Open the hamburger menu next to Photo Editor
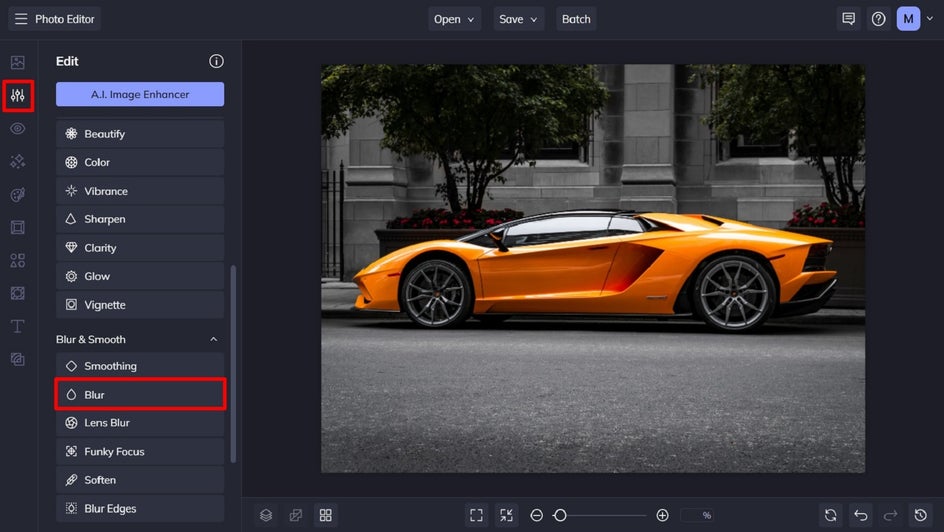 tap(21, 19)
